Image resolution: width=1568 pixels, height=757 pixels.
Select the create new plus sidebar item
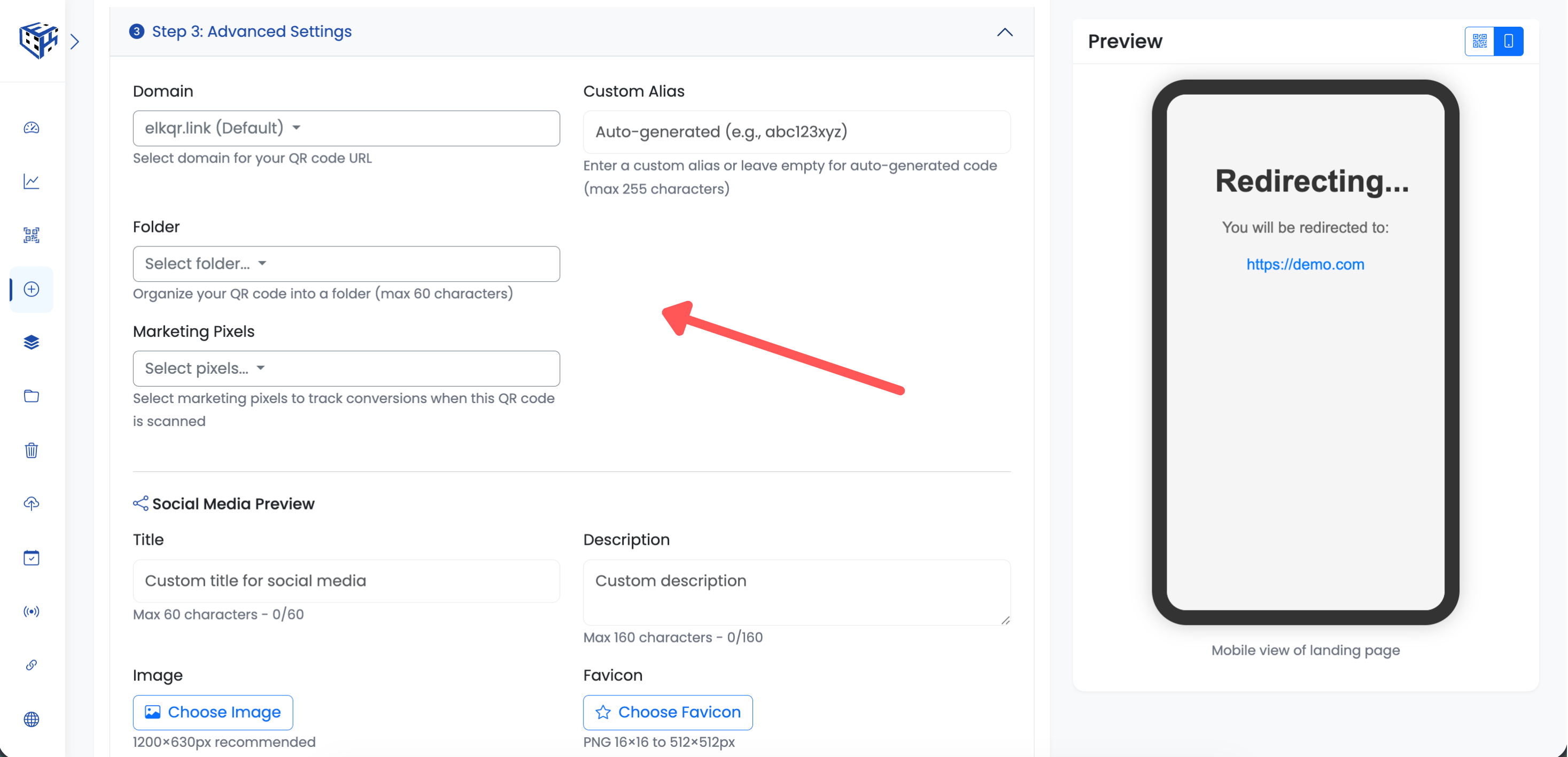32,289
